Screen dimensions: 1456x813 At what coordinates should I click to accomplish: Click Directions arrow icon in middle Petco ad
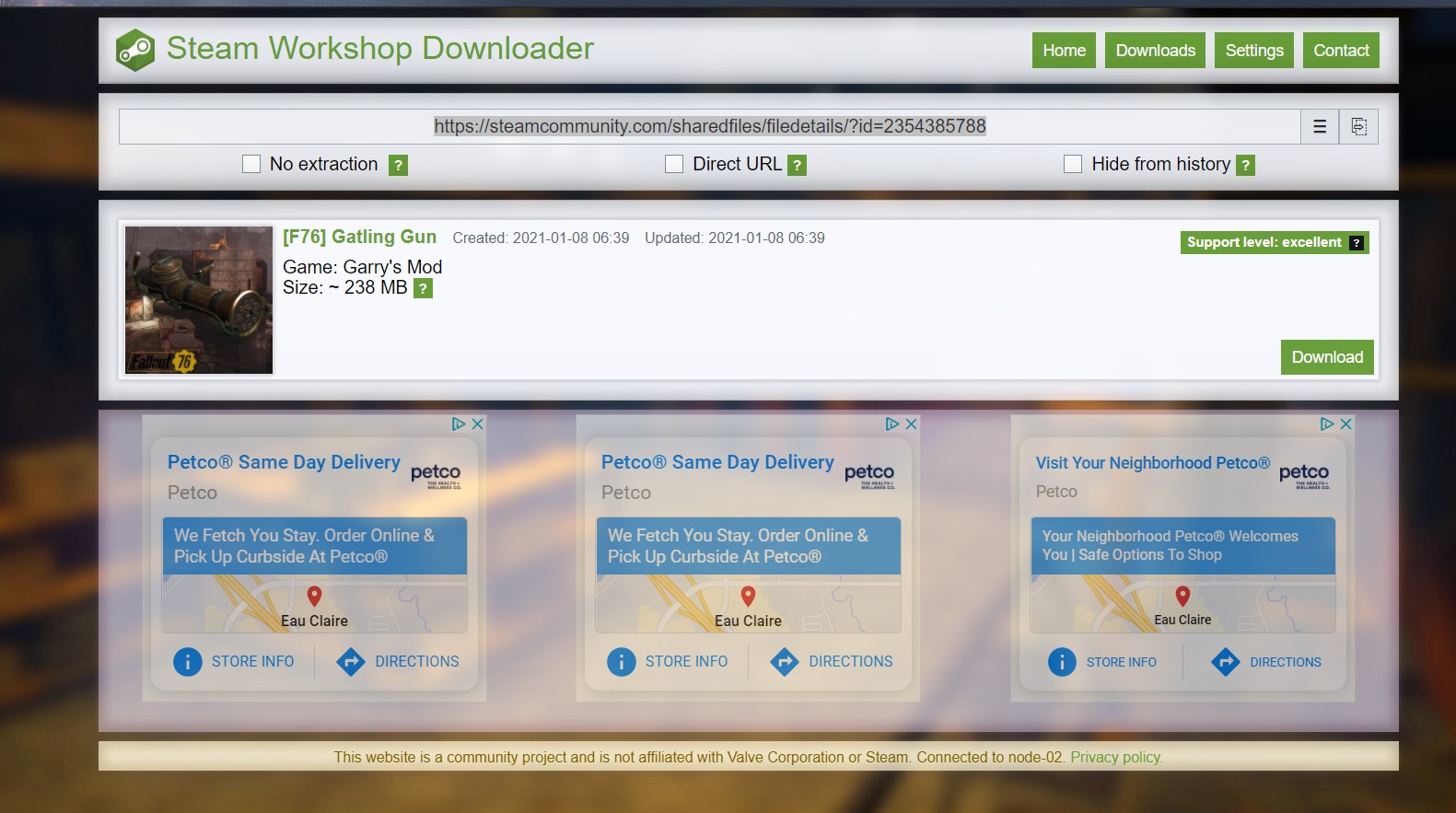tap(785, 661)
